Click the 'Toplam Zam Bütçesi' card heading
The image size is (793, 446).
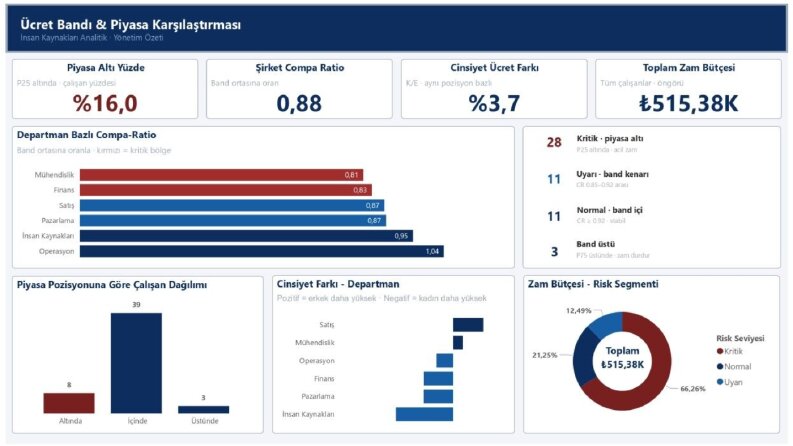coord(689,68)
